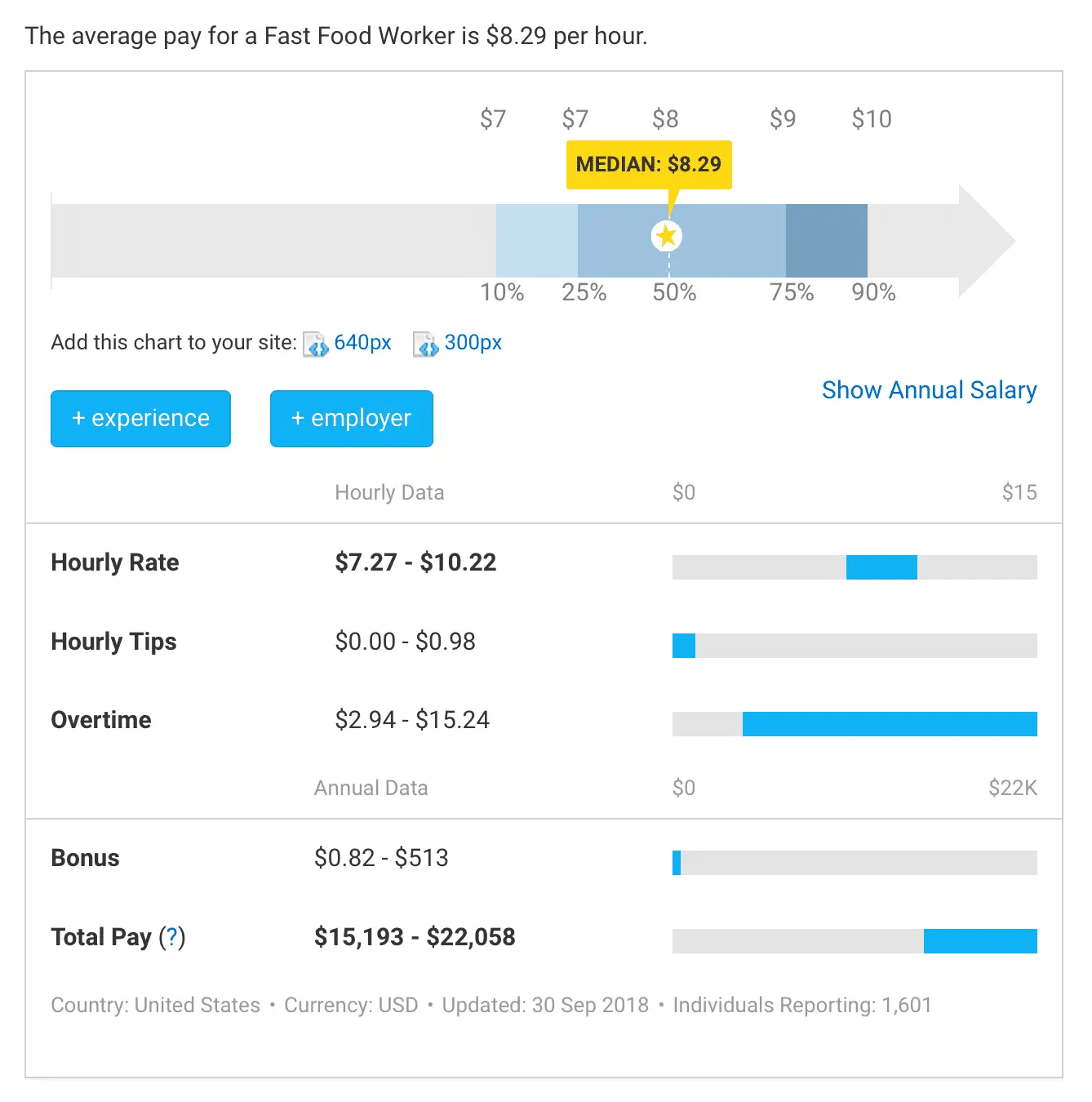Select the light blue 10%–25% percentile segment
This screenshot has height=1102, width=1092.
[537, 241]
